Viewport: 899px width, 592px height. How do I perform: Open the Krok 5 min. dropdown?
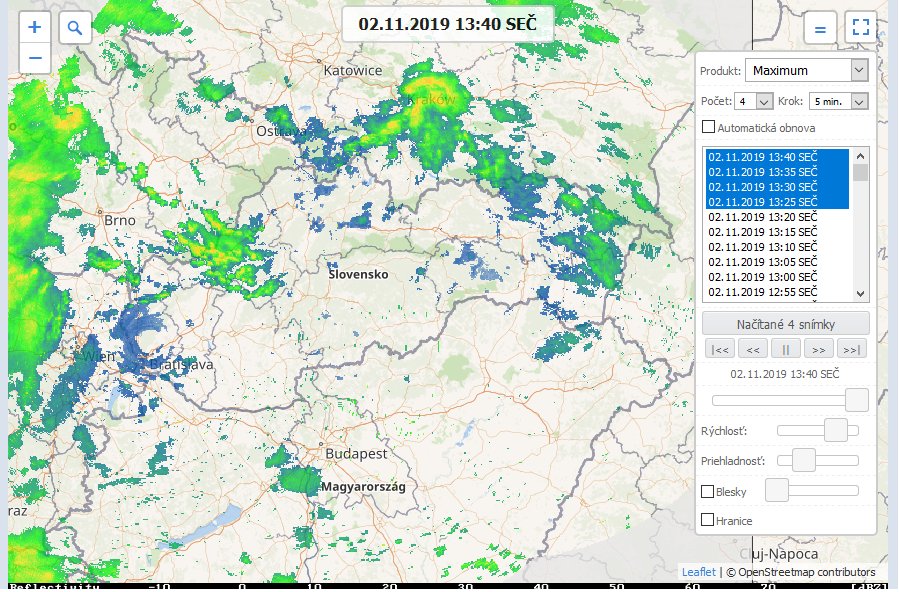point(838,101)
